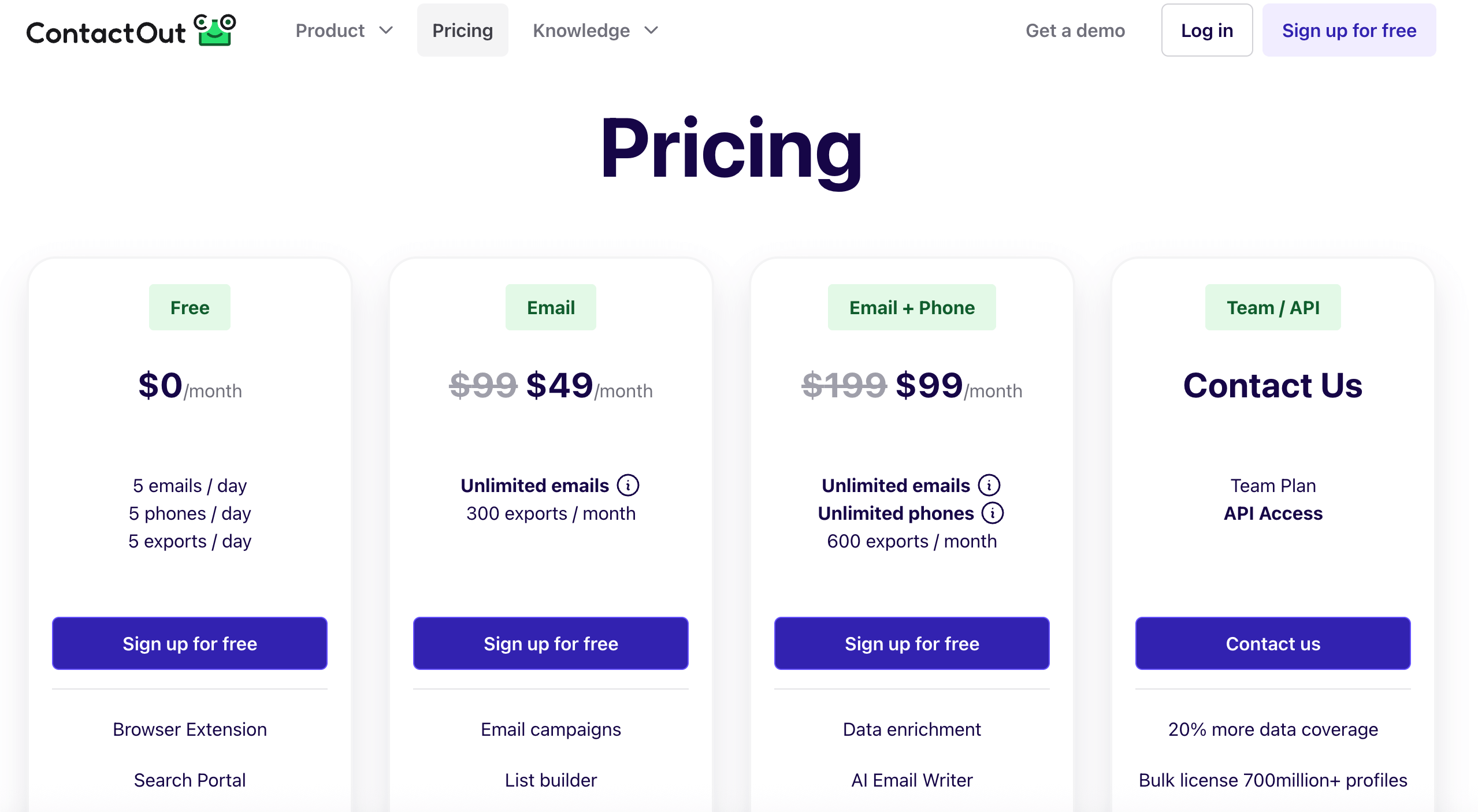
Task: Sign up for free under the Email plan
Action: pos(551,643)
